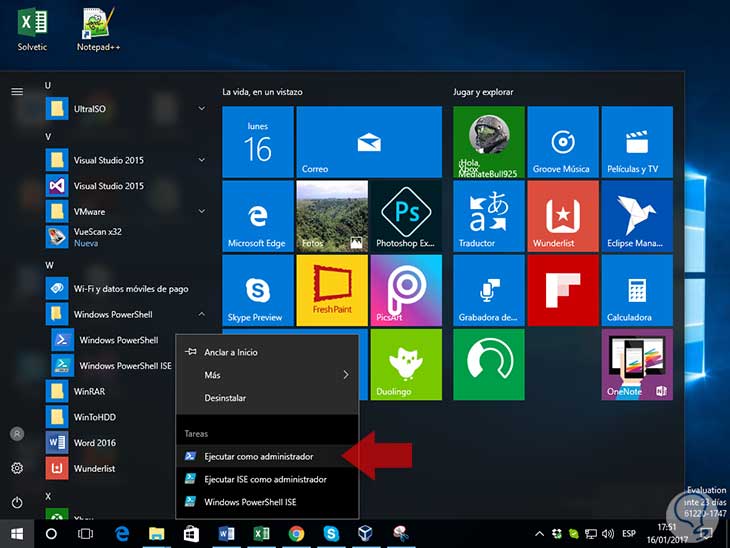Screen dimensions: 730x548
Task: Open the Duolingo tile
Action: click(406, 364)
